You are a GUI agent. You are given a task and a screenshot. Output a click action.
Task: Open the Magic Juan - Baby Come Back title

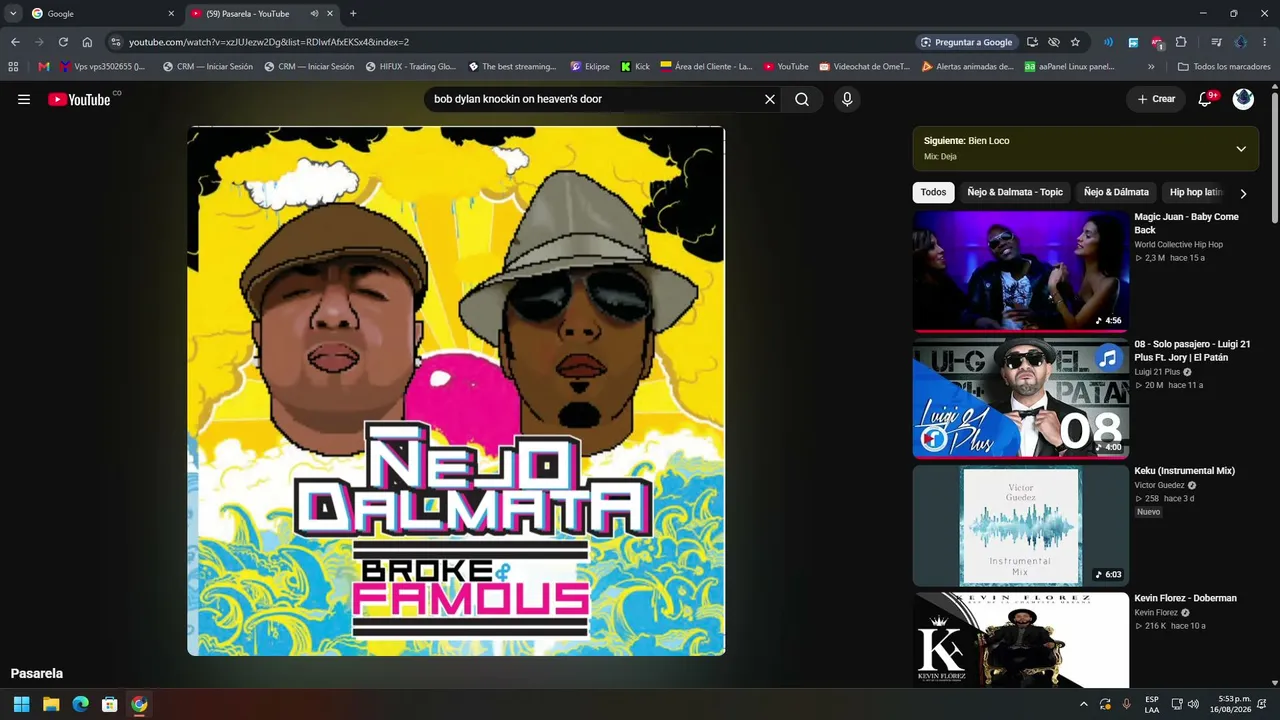[x=1186, y=223]
